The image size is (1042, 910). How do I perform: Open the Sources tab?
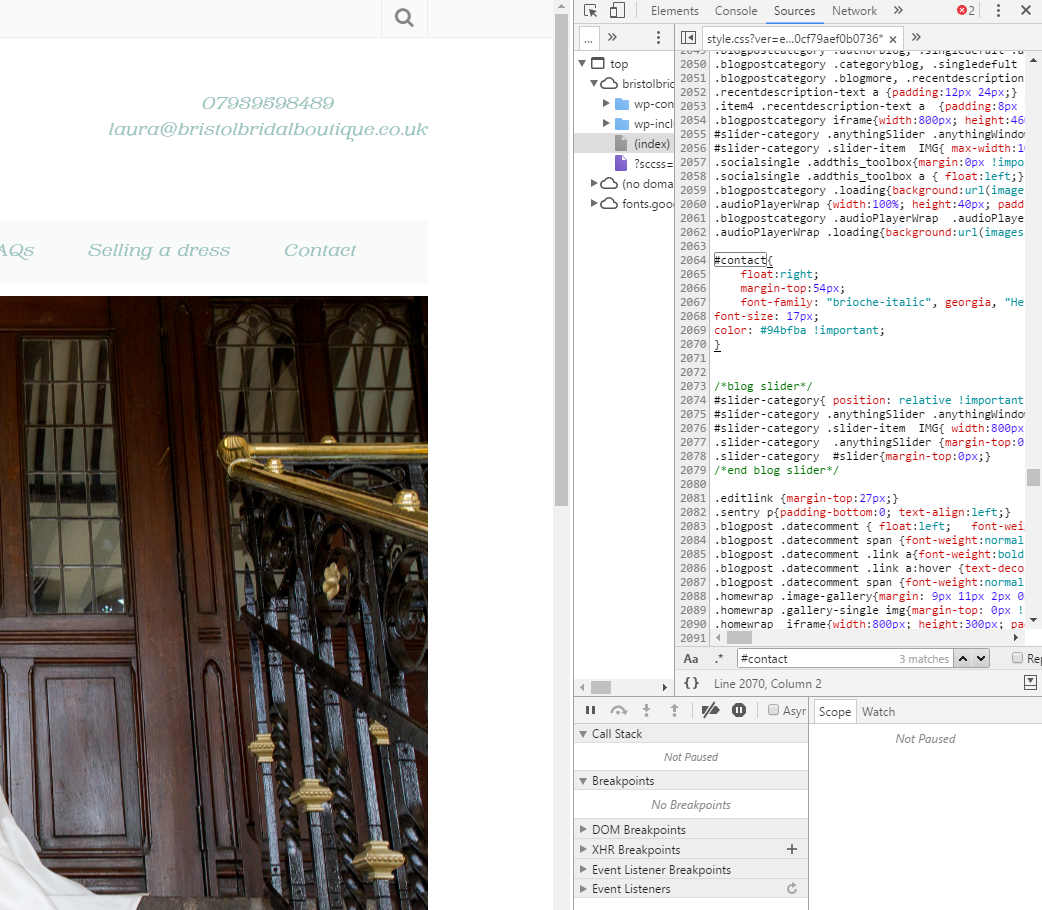tap(794, 11)
